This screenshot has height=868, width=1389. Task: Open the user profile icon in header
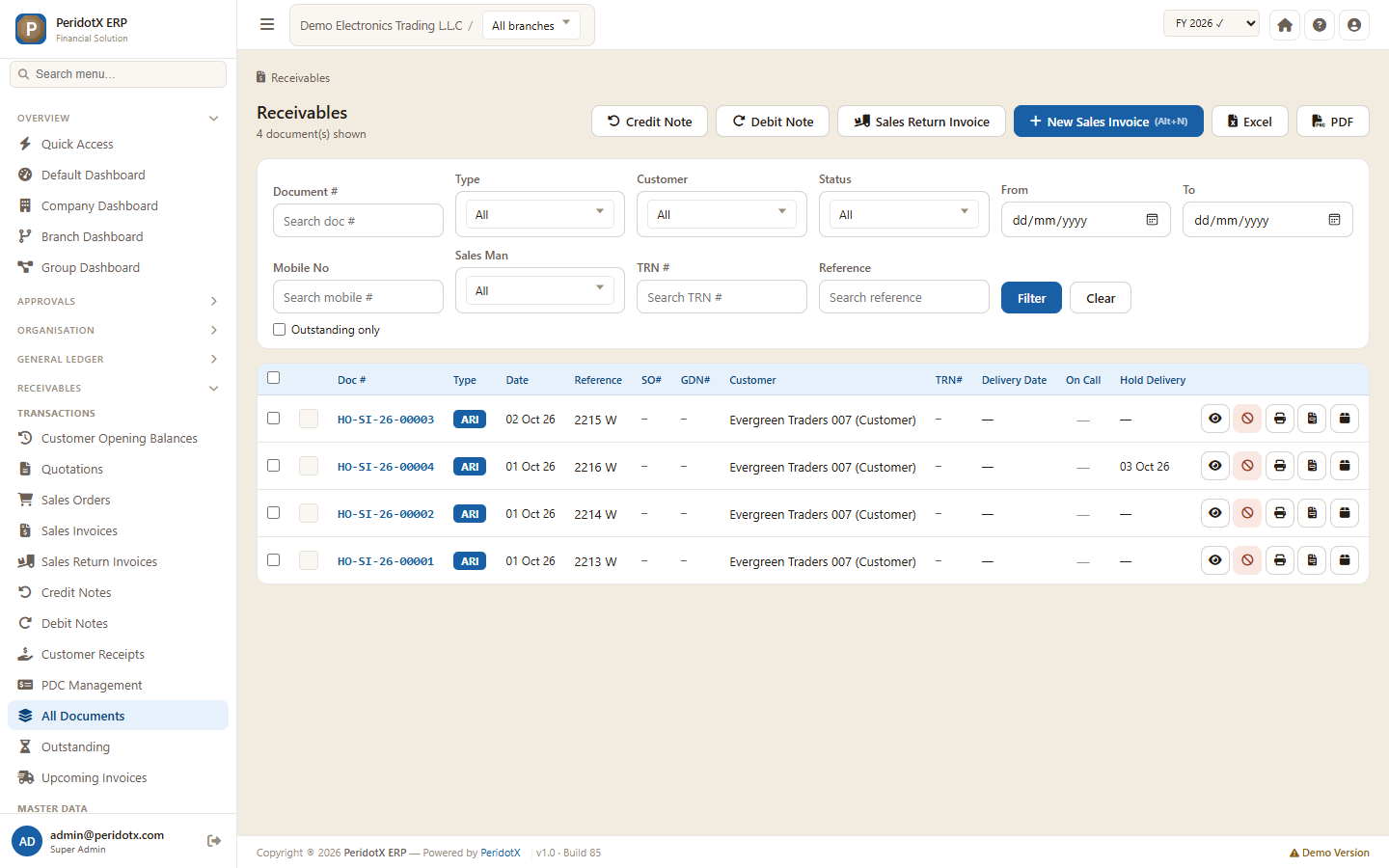click(1354, 25)
